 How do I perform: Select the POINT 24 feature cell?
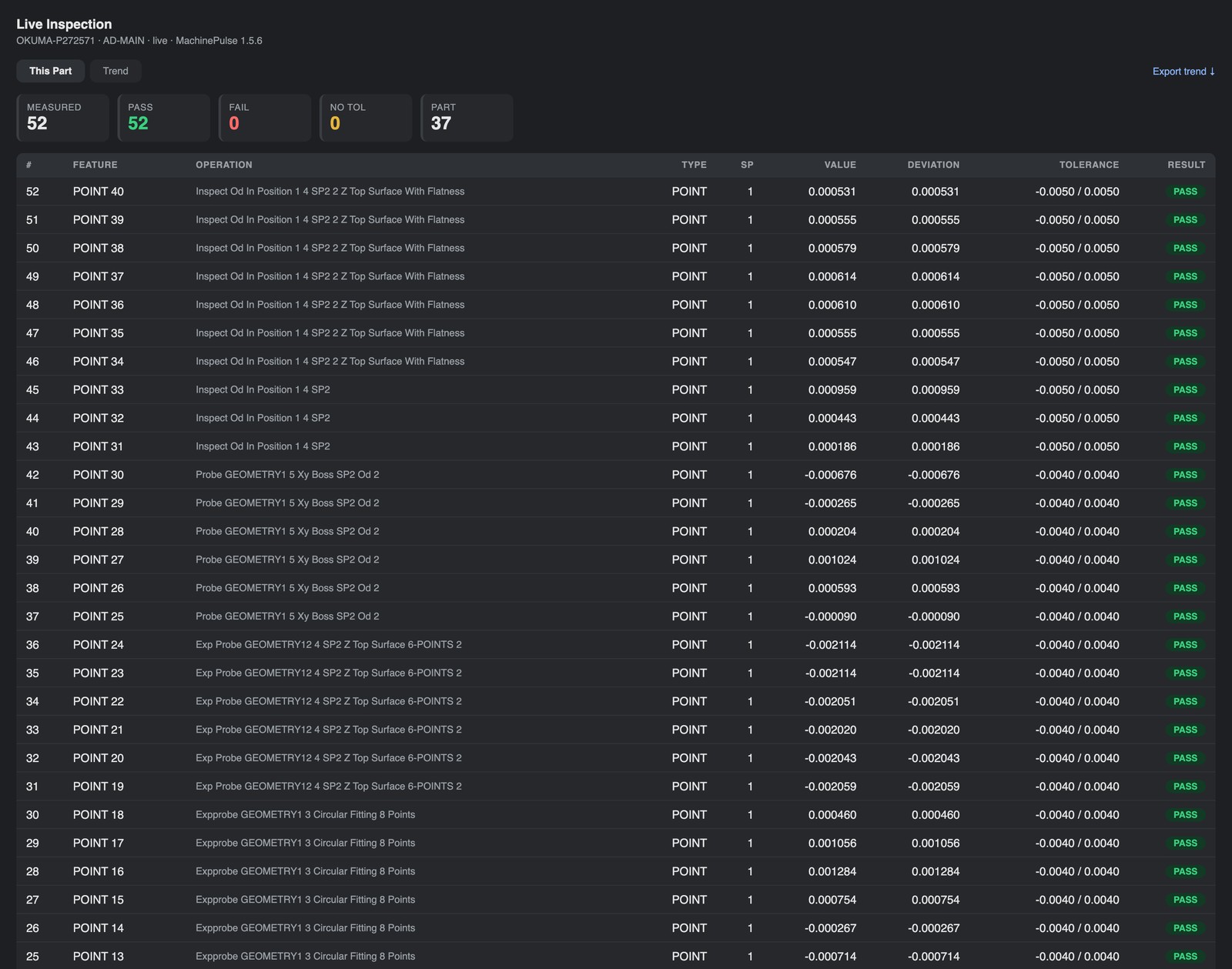pyautogui.click(x=99, y=645)
